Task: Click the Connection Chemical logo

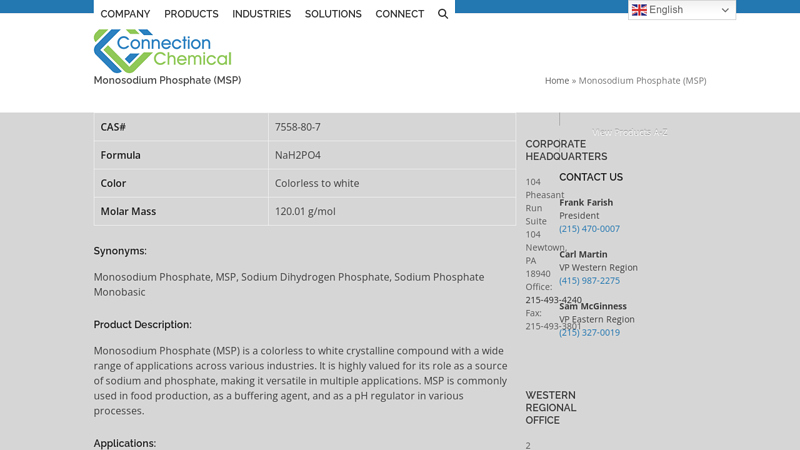Action: tap(163, 51)
